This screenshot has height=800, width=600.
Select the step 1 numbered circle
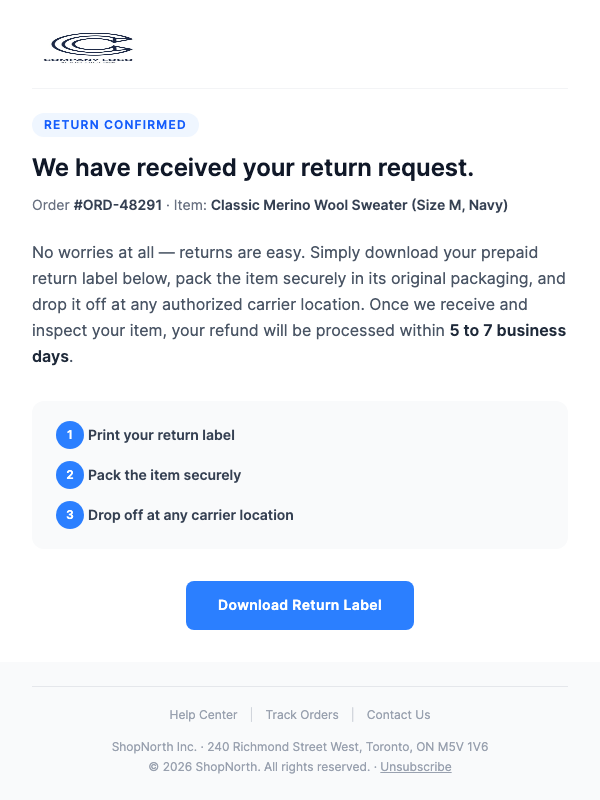coord(68,435)
